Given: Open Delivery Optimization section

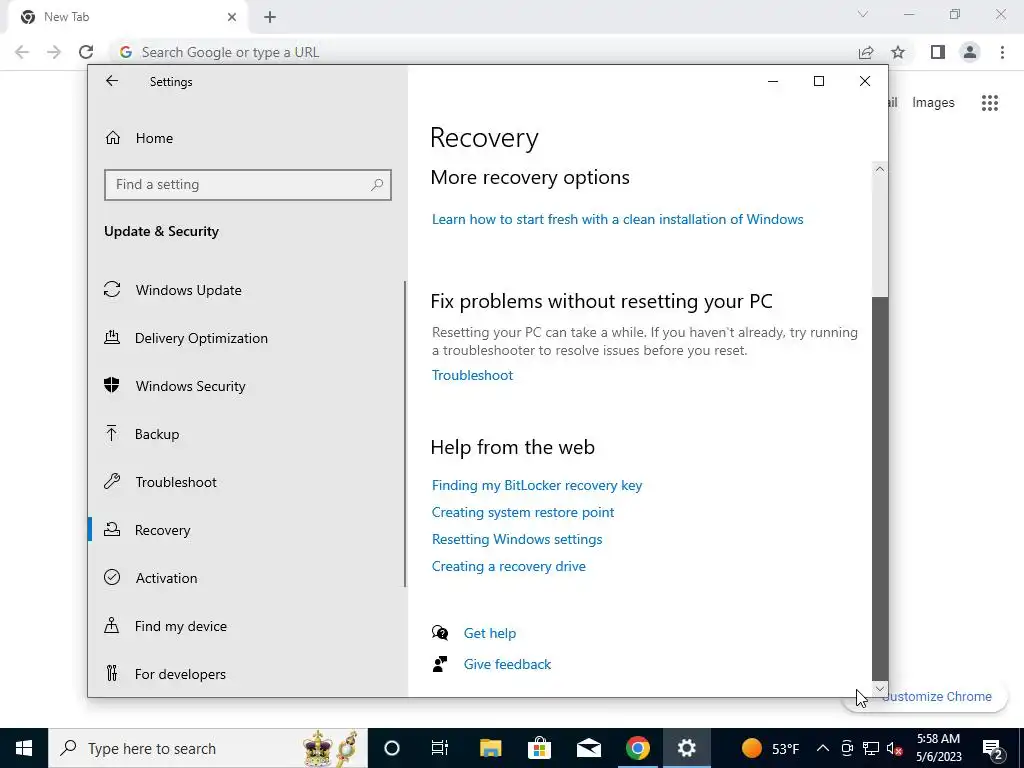Looking at the screenshot, I should [x=201, y=338].
